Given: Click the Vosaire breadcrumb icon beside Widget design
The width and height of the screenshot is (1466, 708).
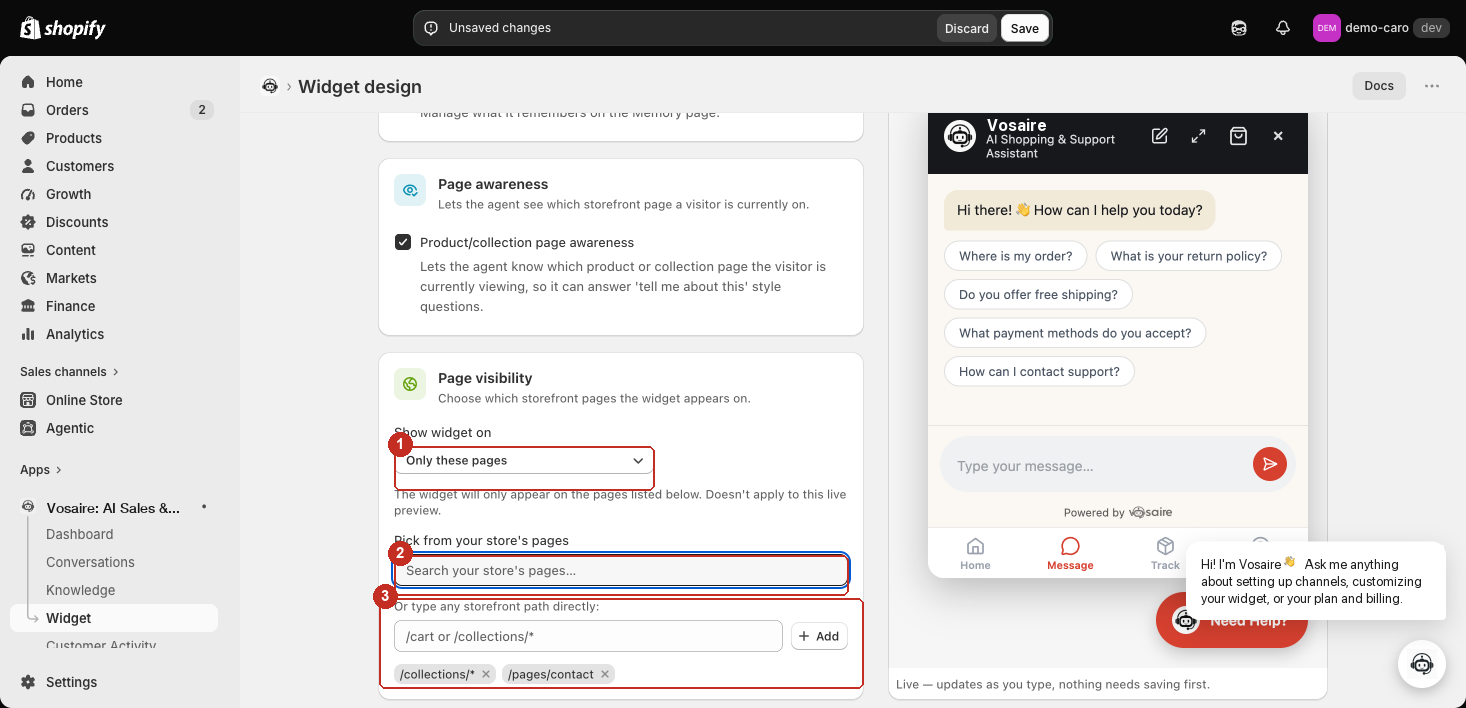Looking at the screenshot, I should (x=269, y=86).
